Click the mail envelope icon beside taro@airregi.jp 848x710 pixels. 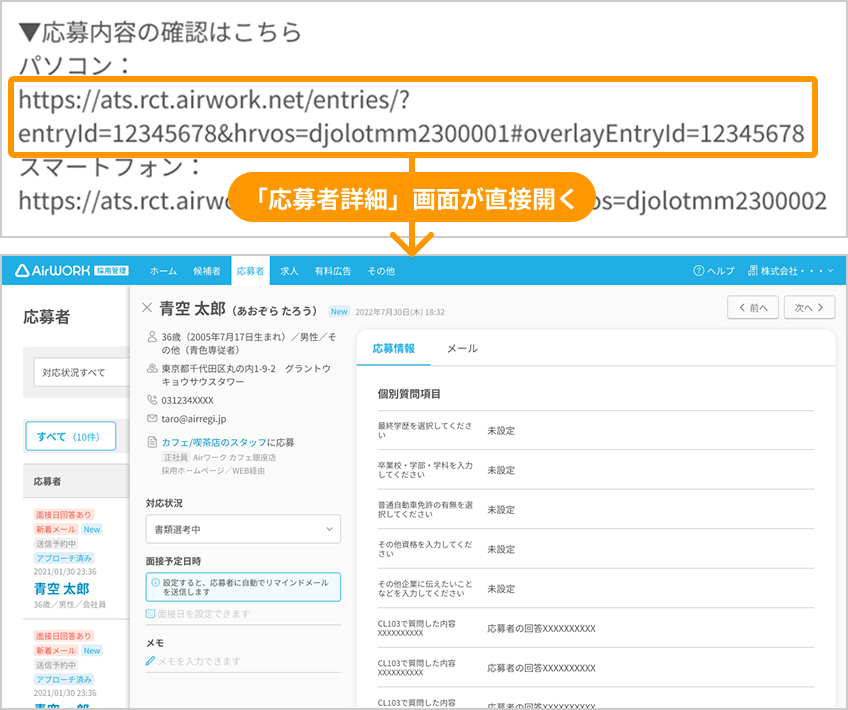pyautogui.click(x=152, y=419)
